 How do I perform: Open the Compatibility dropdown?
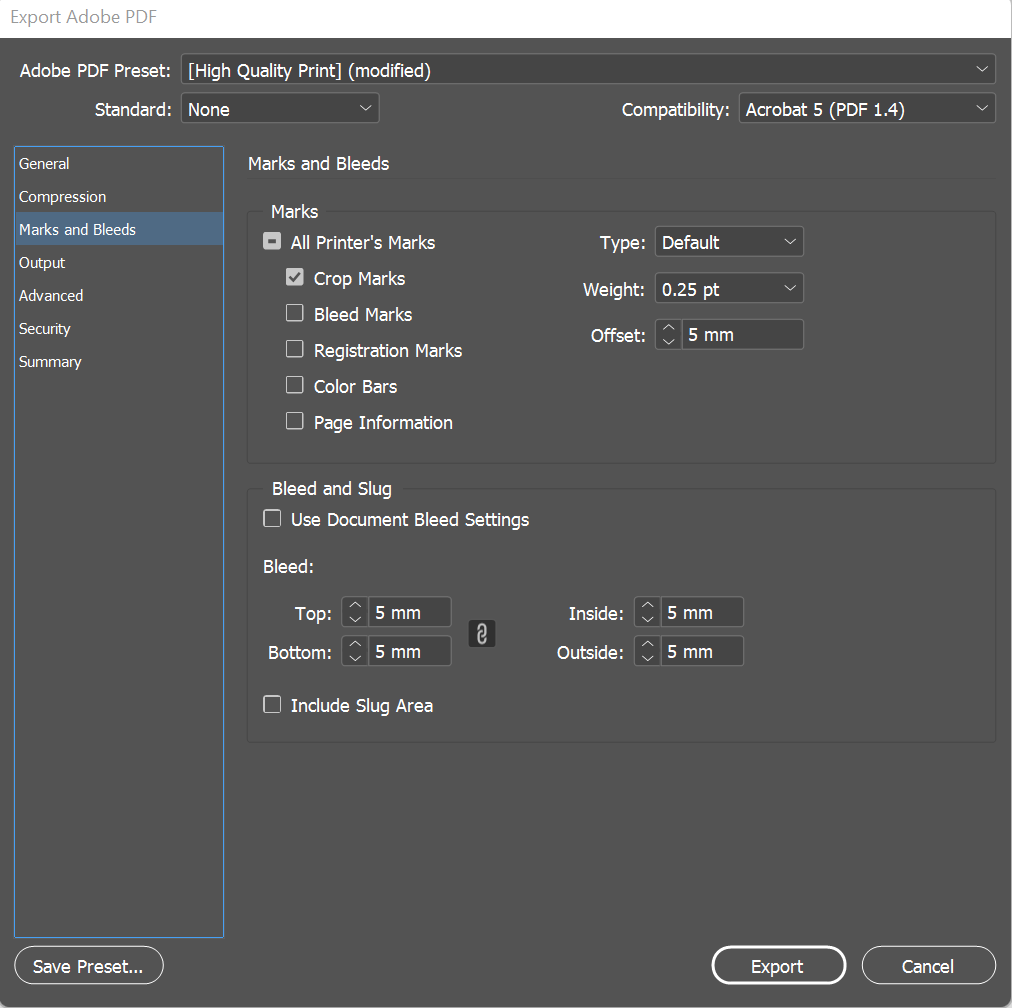867,109
